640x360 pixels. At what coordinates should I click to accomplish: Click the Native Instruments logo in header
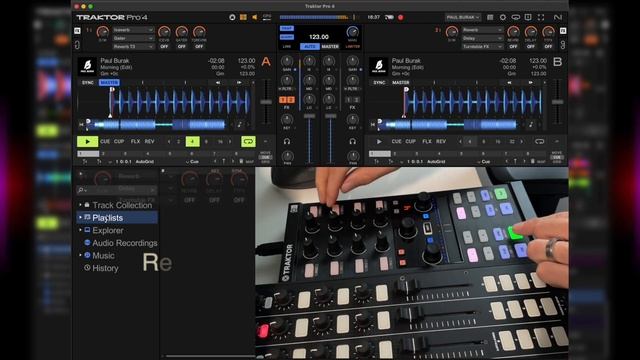[x=558, y=18]
